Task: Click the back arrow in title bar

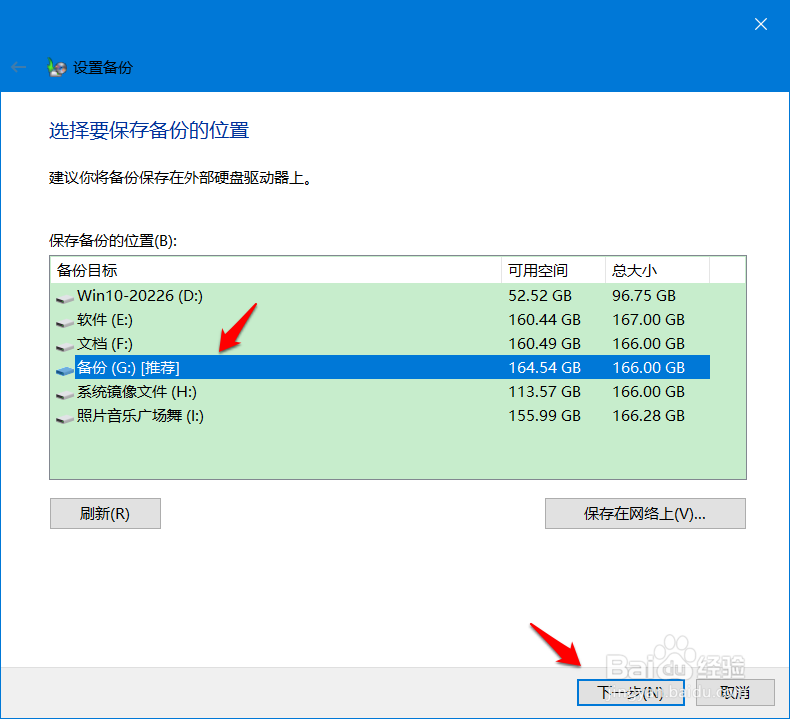Action: tap(19, 67)
